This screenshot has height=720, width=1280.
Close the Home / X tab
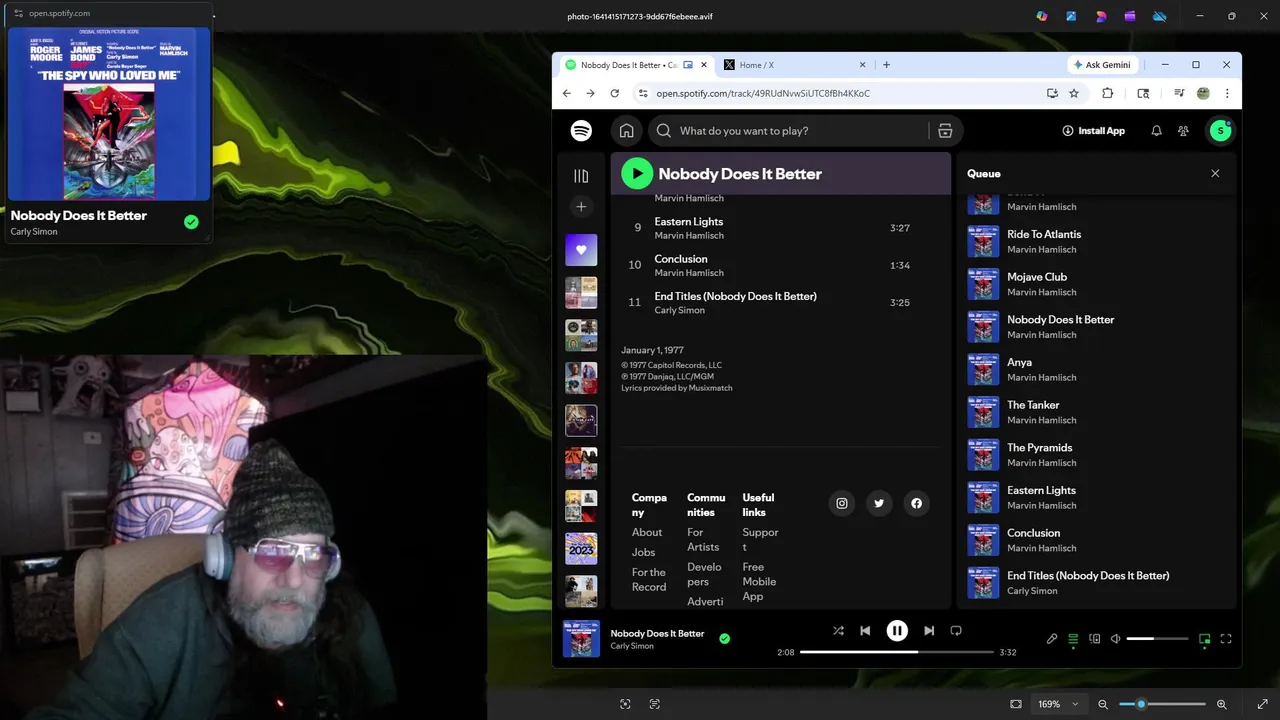862,65
